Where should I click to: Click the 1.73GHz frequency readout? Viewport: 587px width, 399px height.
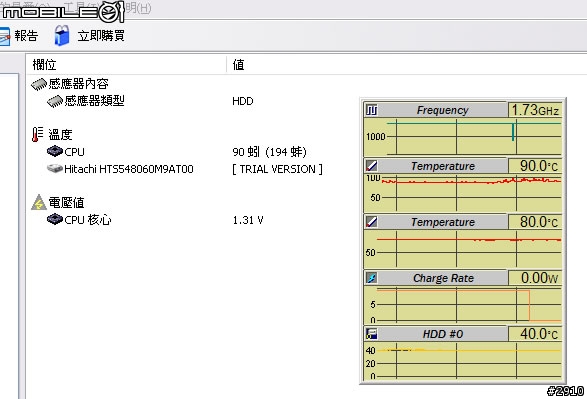(x=535, y=110)
